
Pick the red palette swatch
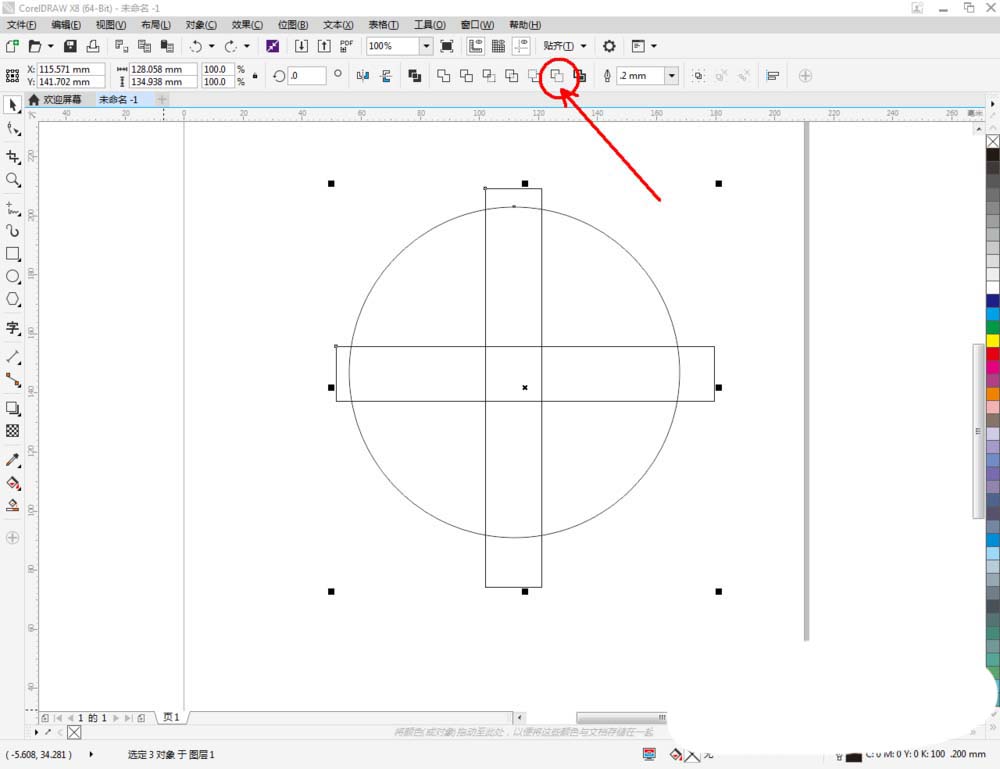coord(993,354)
